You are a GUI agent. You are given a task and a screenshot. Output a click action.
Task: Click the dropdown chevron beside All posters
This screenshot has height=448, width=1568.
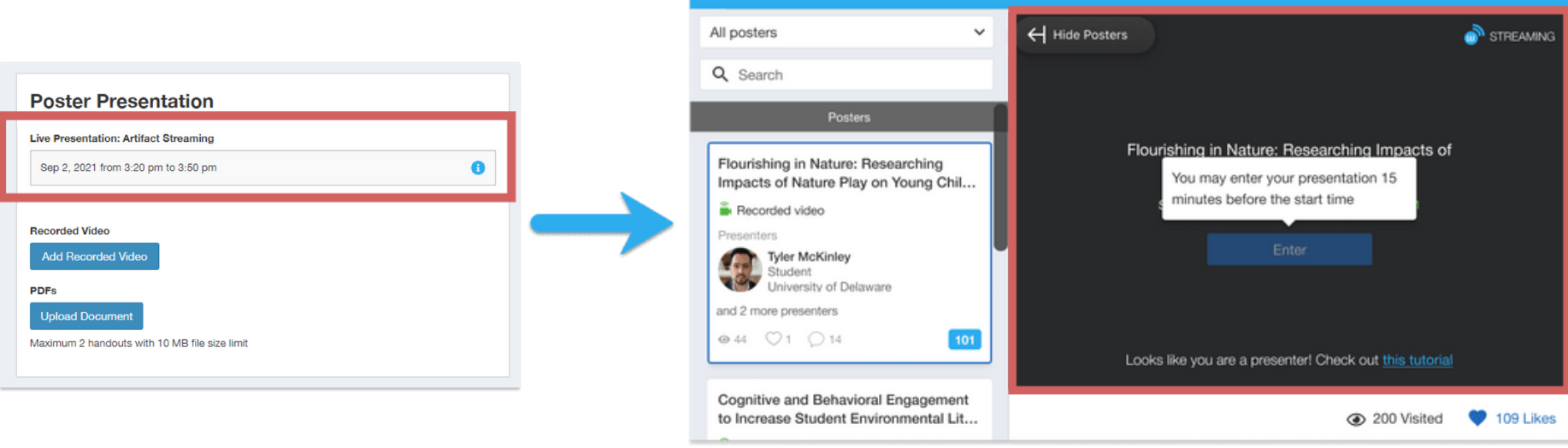(979, 32)
